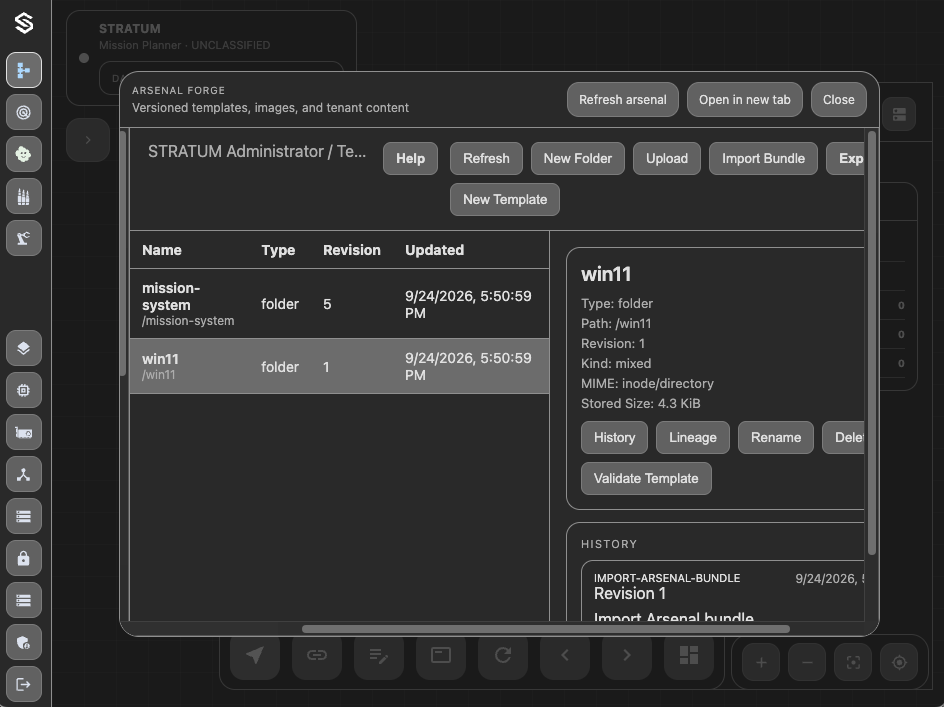The width and height of the screenshot is (944, 707).
Task: Select the mission-system folder row
Action: (339, 304)
